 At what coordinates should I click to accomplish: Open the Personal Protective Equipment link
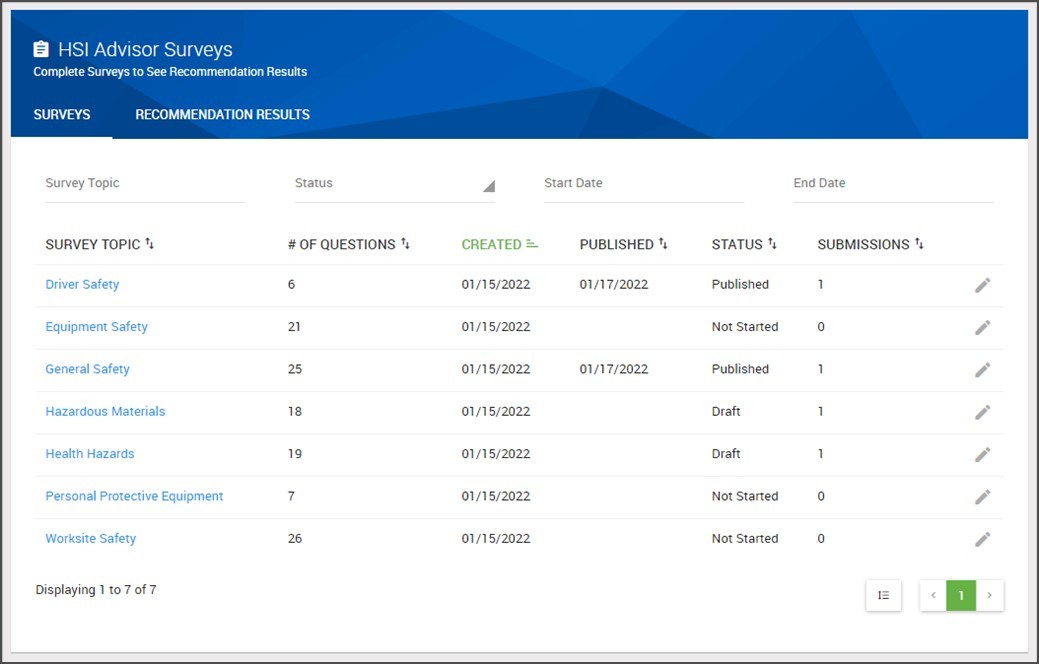point(135,496)
